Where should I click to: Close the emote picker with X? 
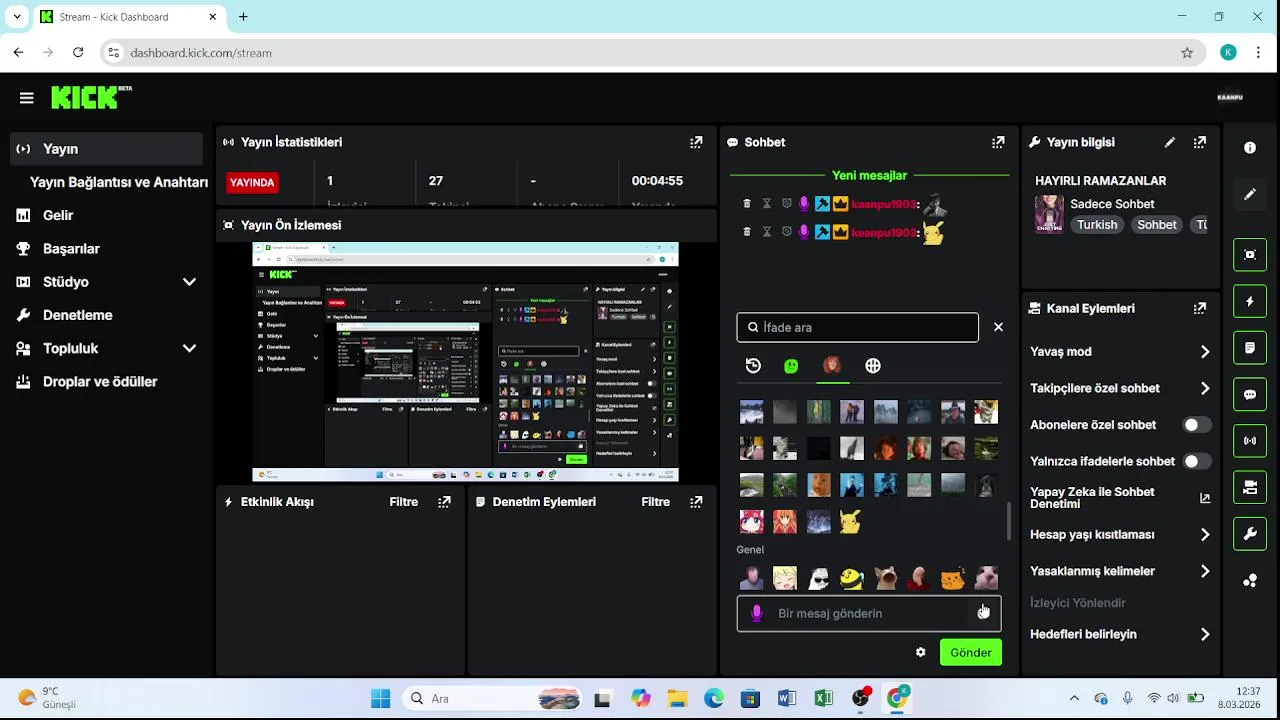[x=998, y=327]
